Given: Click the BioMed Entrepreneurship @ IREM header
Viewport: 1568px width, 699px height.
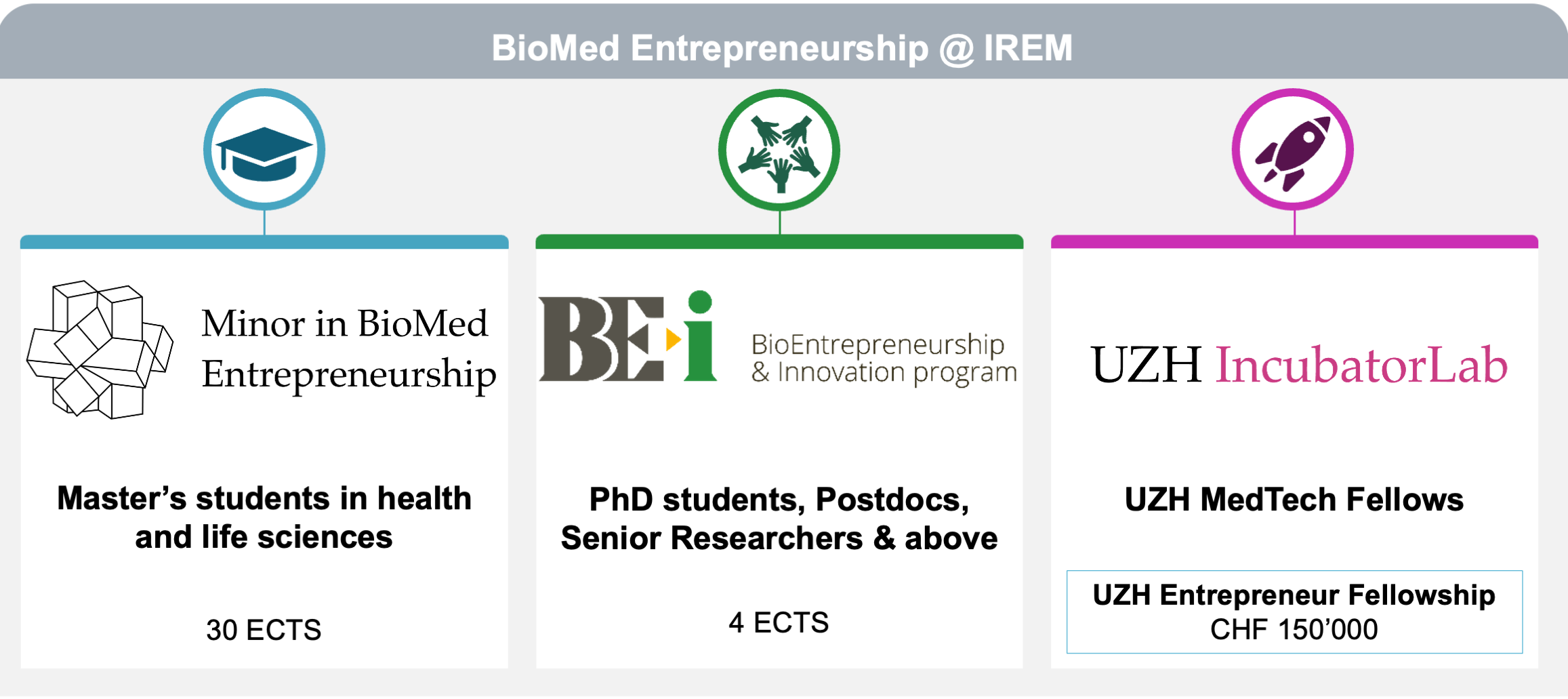Looking at the screenshot, I should coord(783,48).
